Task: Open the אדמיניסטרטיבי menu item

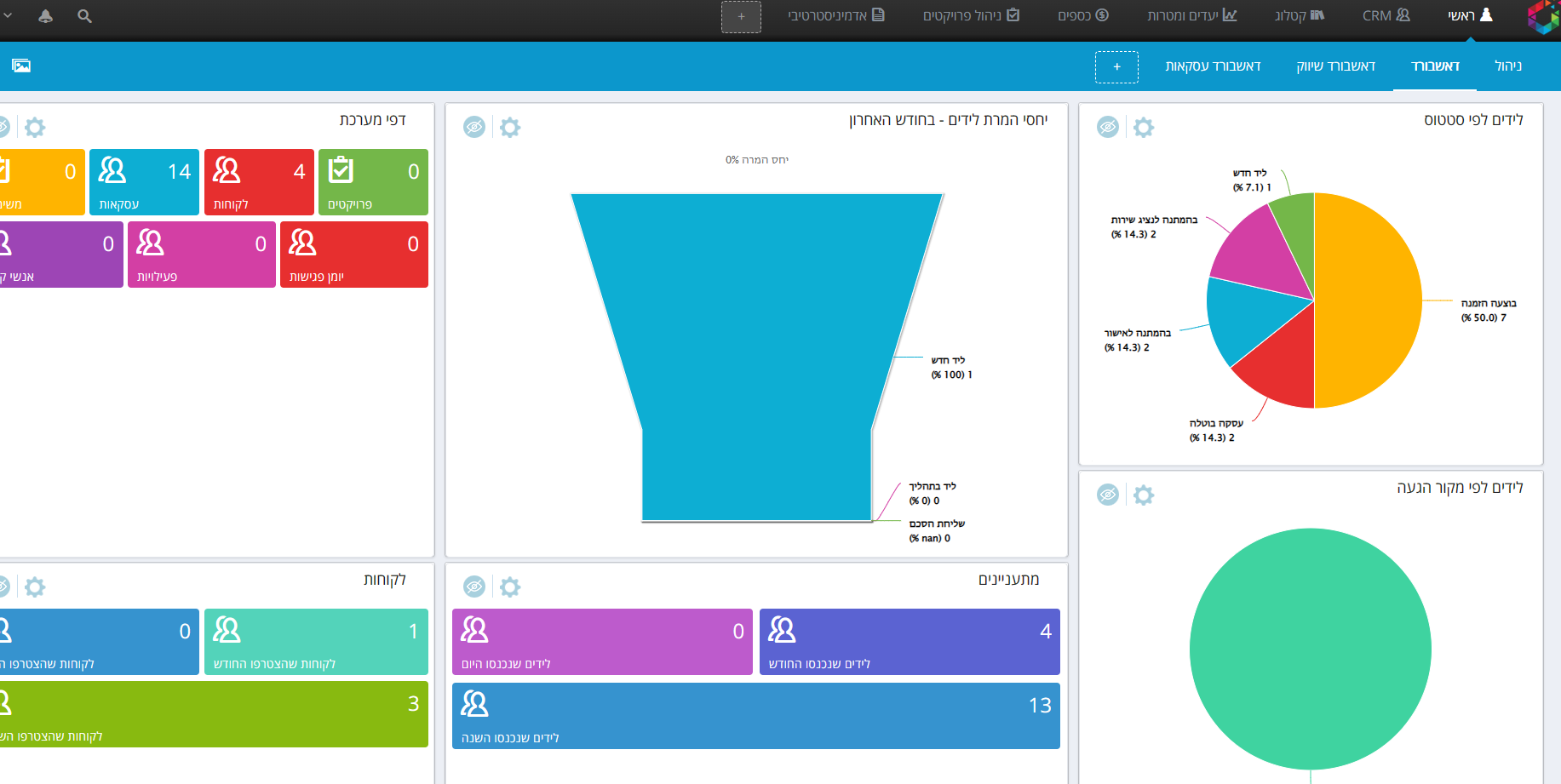Action: (836, 15)
